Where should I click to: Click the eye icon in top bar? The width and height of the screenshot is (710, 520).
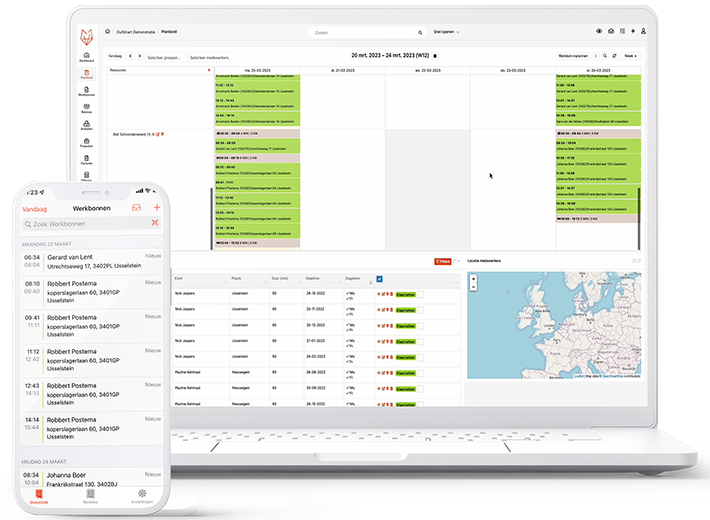pyautogui.click(x=599, y=31)
